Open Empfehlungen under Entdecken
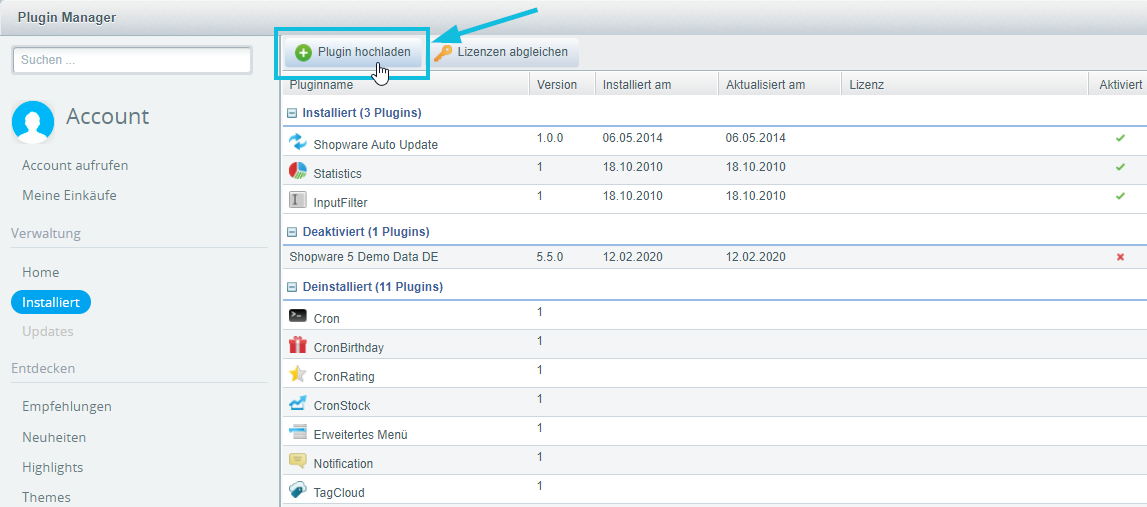The width and height of the screenshot is (1147, 507). point(67,406)
